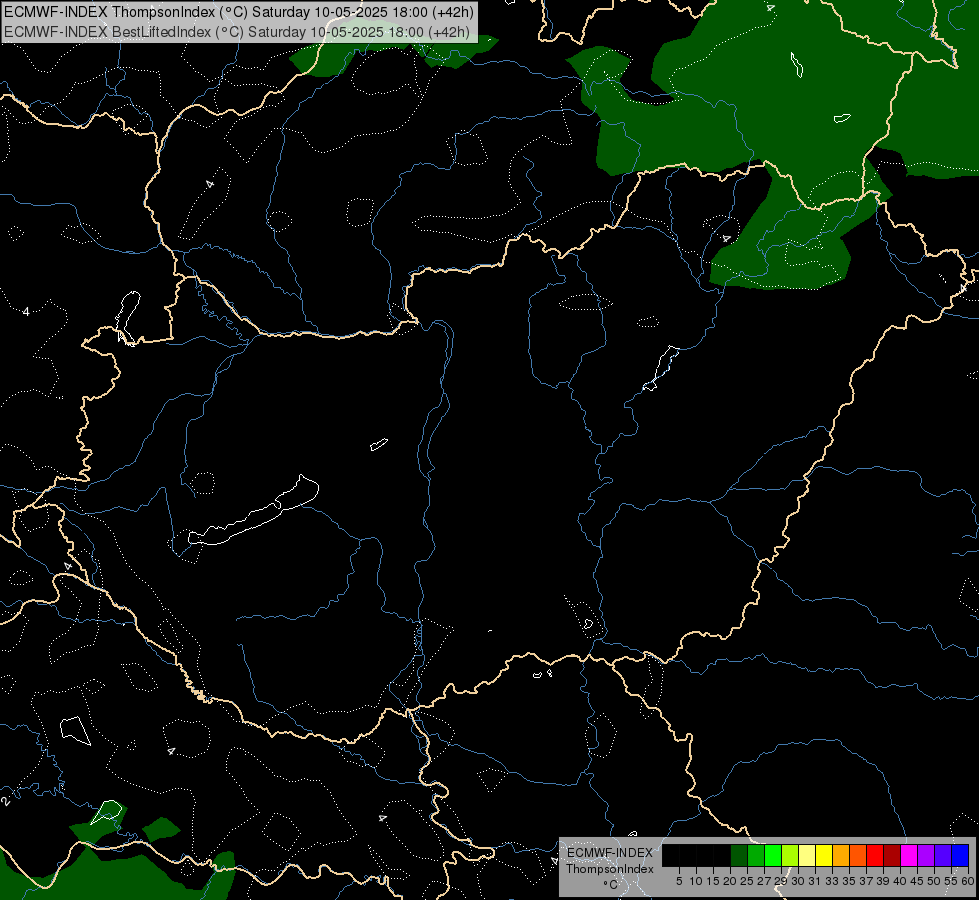Select the dark green 20–25 legend swatch

pyautogui.click(x=739, y=855)
